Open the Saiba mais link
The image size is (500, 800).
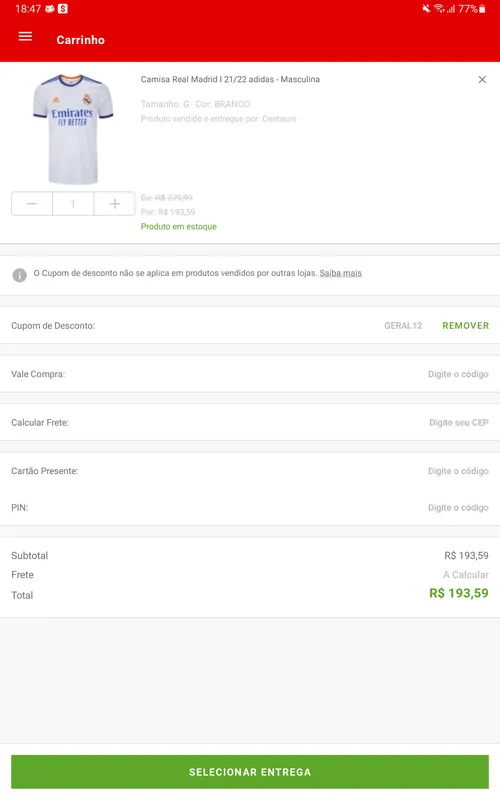point(340,273)
